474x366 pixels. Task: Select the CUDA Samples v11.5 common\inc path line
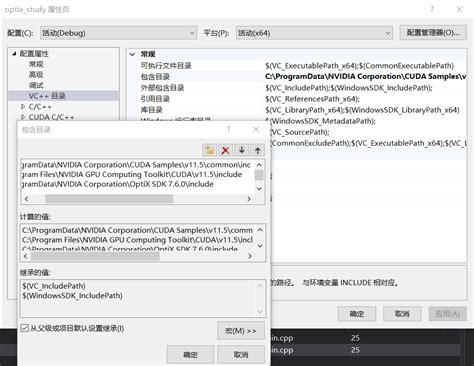click(x=136, y=165)
